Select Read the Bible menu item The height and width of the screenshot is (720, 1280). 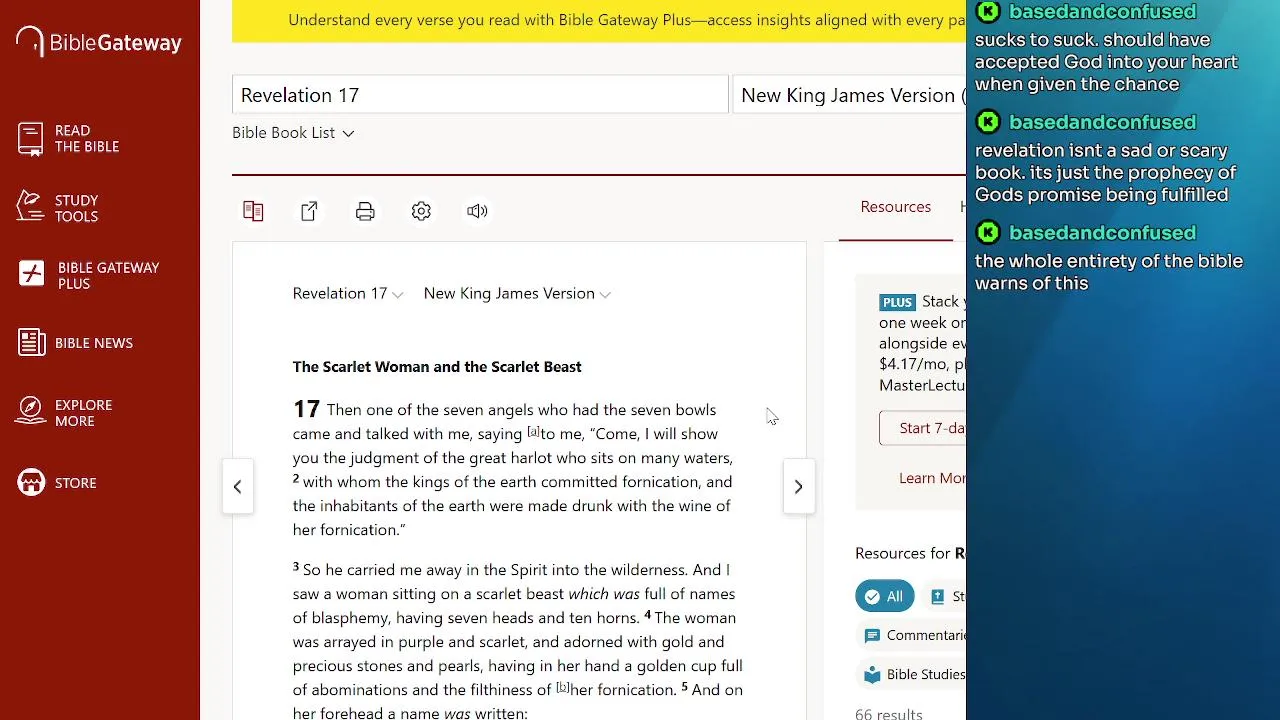click(x=87, y=139)
